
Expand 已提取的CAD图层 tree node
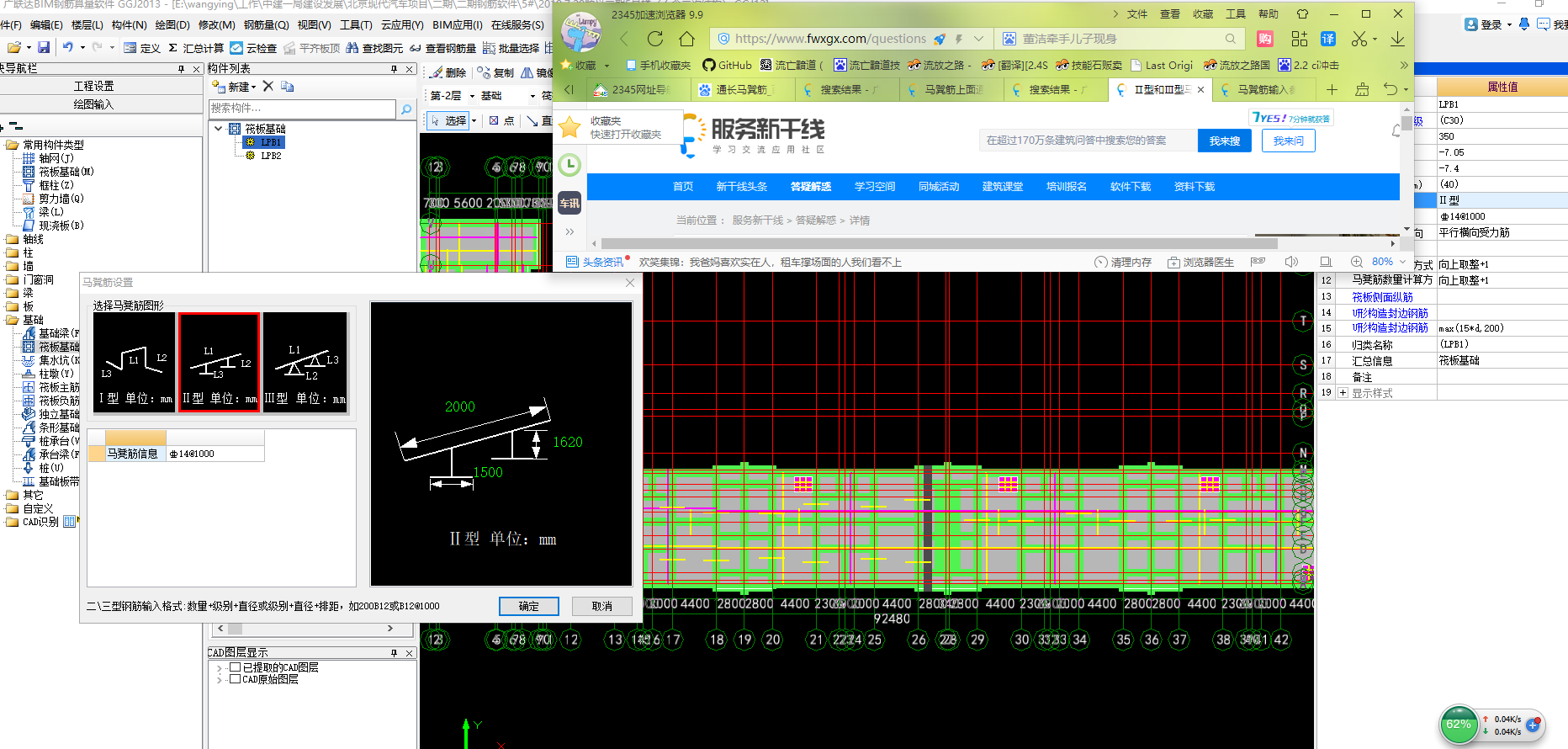coord(220,667)
